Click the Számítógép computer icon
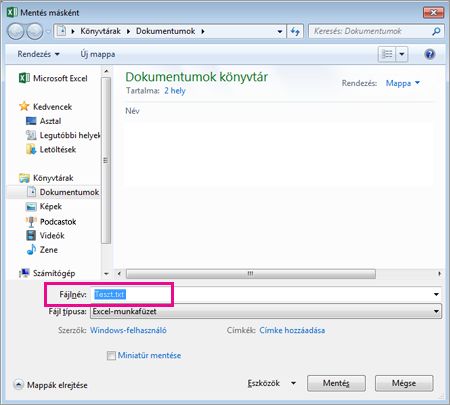 tap(24, 273)
